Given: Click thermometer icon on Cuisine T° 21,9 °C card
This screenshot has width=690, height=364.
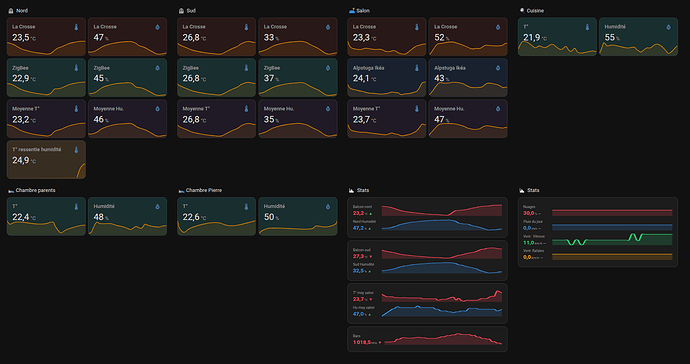Looking at the screenshot, I should click(587, 27).
